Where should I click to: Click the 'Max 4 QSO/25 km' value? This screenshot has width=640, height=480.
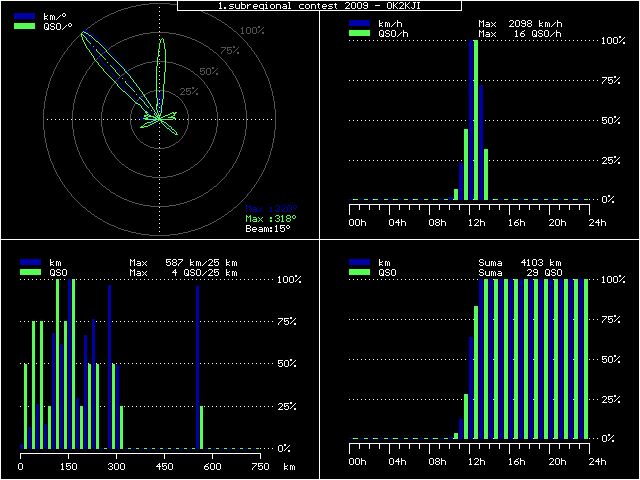click(183, 272)
